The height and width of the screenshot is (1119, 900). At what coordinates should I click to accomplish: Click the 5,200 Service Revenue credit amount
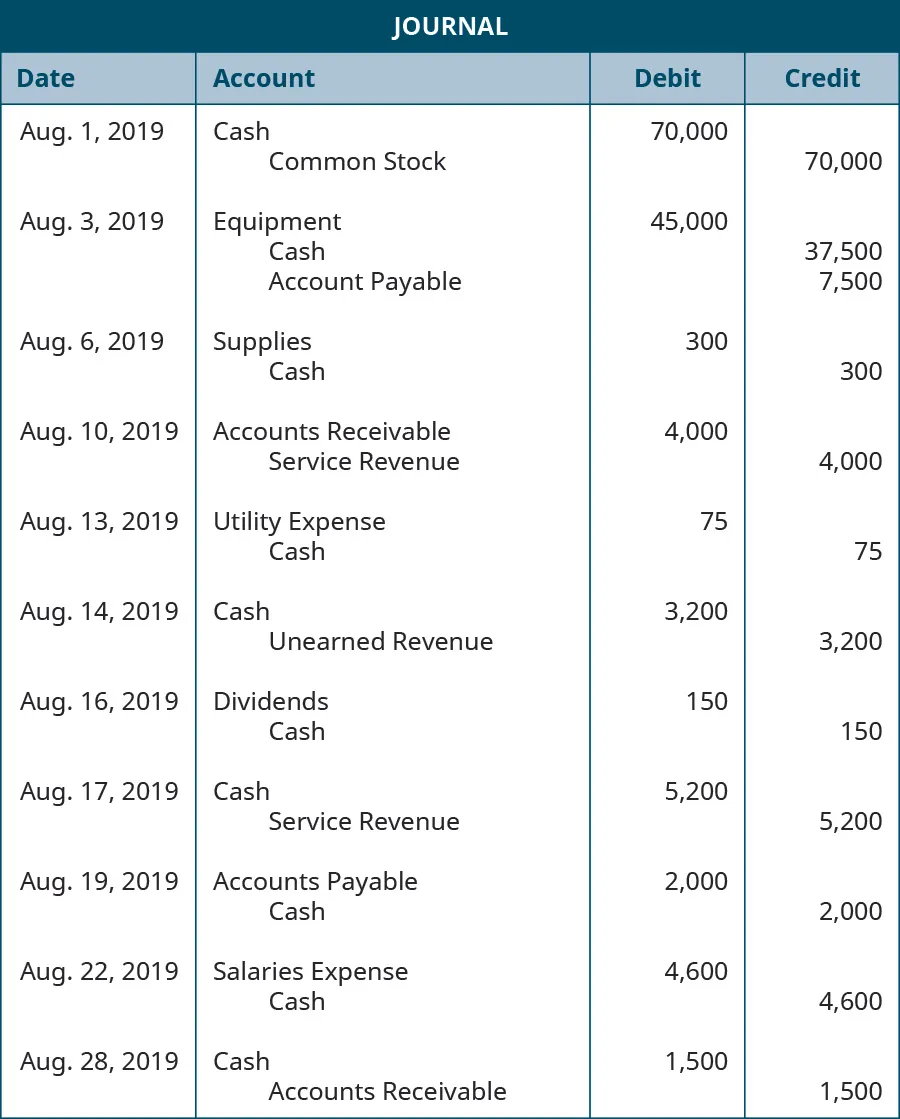pos(850,822)
